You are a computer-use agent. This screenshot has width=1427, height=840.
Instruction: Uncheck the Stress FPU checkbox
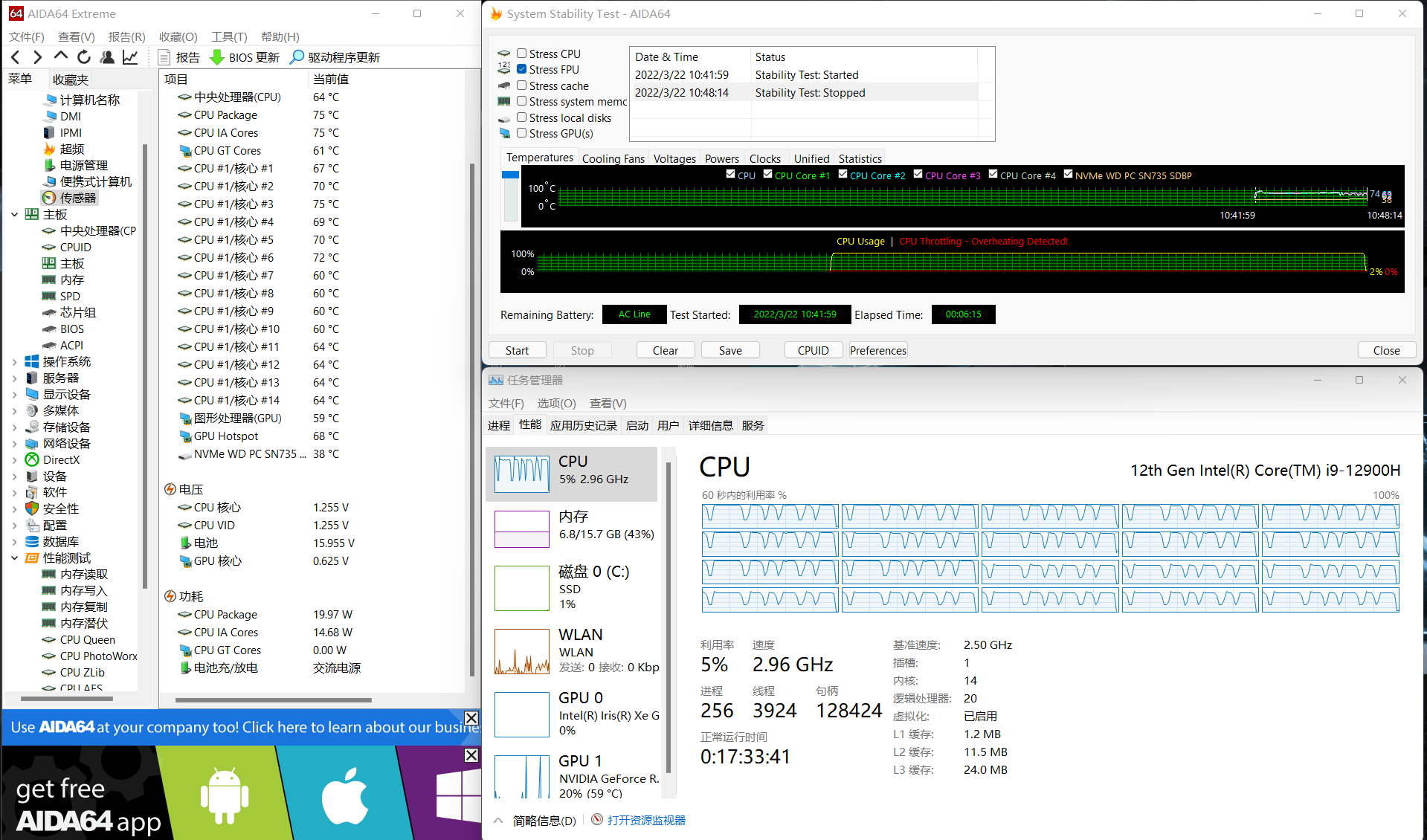[522, 69]
